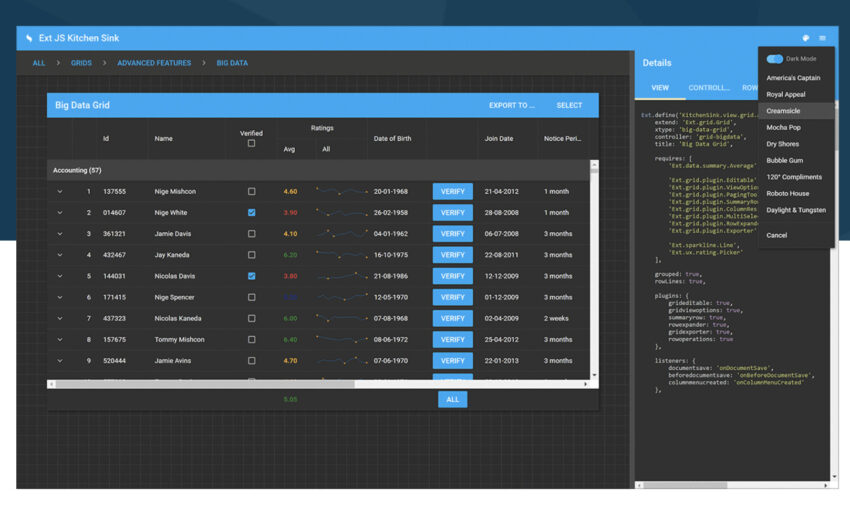This screenshot has height=510, width=850.
Task: Click the grid horizontal scrollbar thumb
Action: point(205,384)
